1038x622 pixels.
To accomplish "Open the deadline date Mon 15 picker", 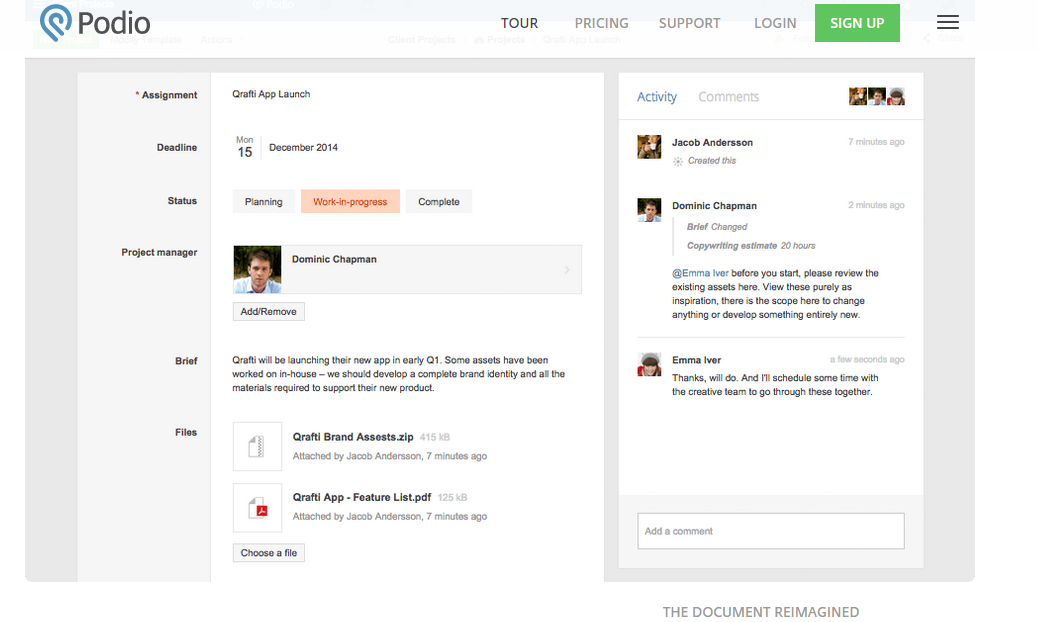I will click(x=245, y=148).
